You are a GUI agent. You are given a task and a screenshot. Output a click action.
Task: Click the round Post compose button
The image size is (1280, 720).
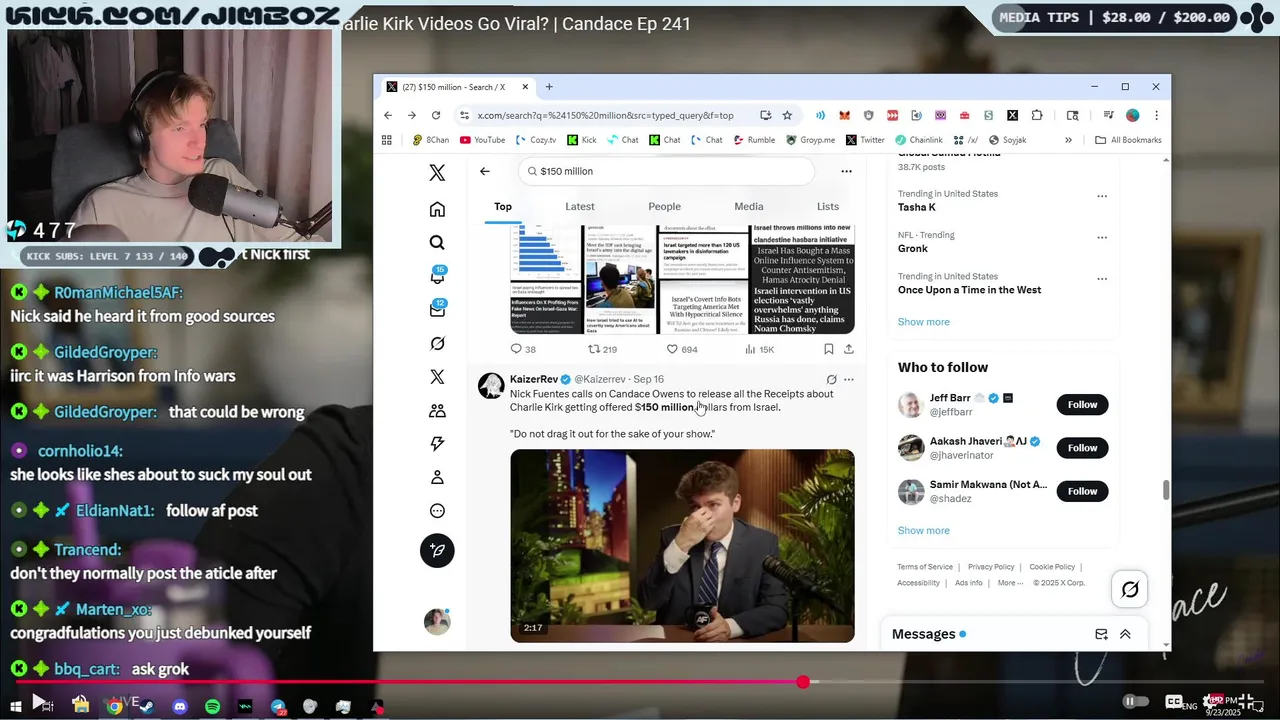[437, 550]
